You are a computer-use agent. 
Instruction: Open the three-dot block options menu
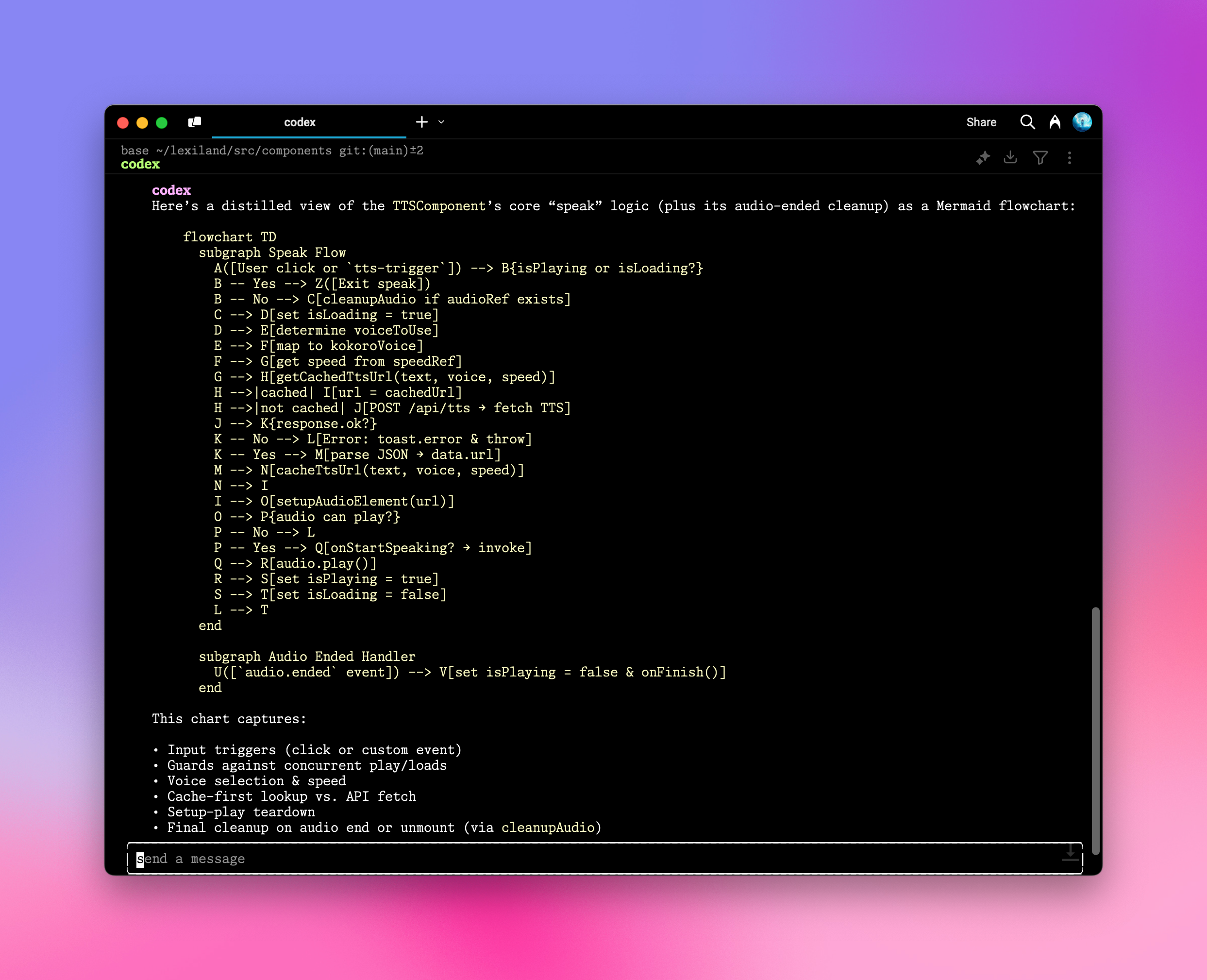tap(1069, 158)
